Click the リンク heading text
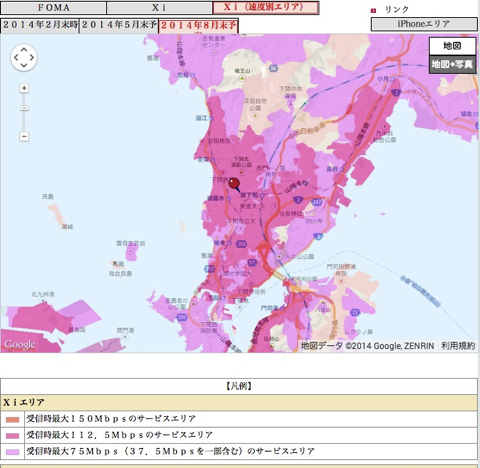This screenshot has width=480, height=468. 397,10
